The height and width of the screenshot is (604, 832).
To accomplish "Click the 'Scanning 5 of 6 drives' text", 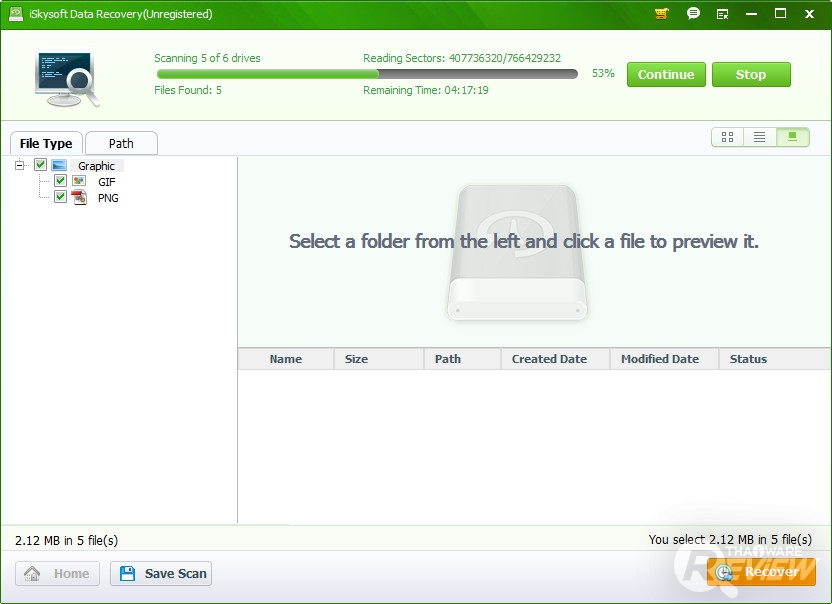I will tap(207, 58).
